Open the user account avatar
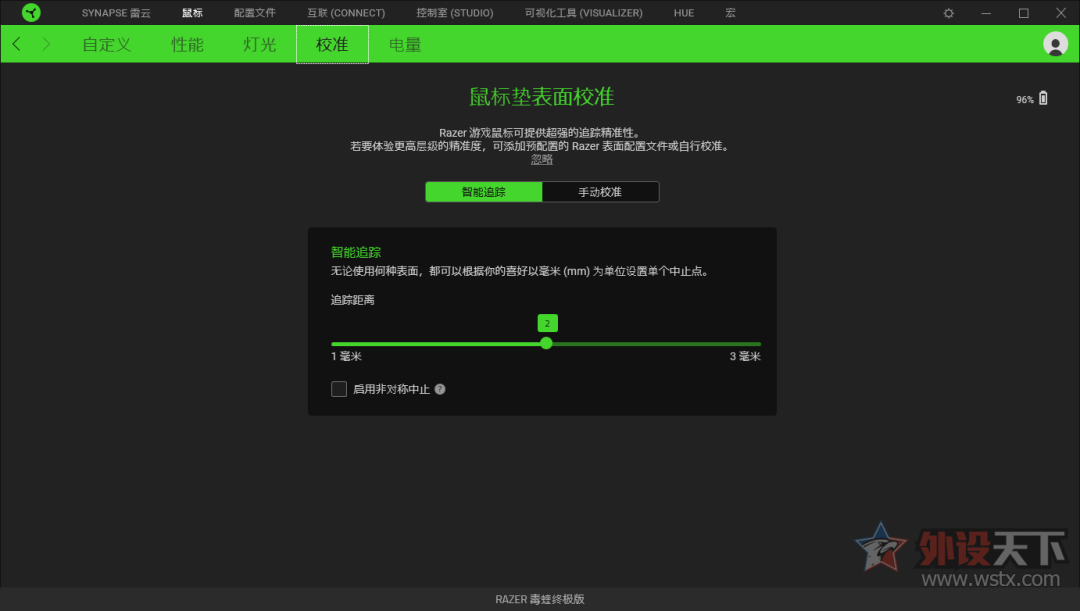1080x611 pixels. (1055, 44)
